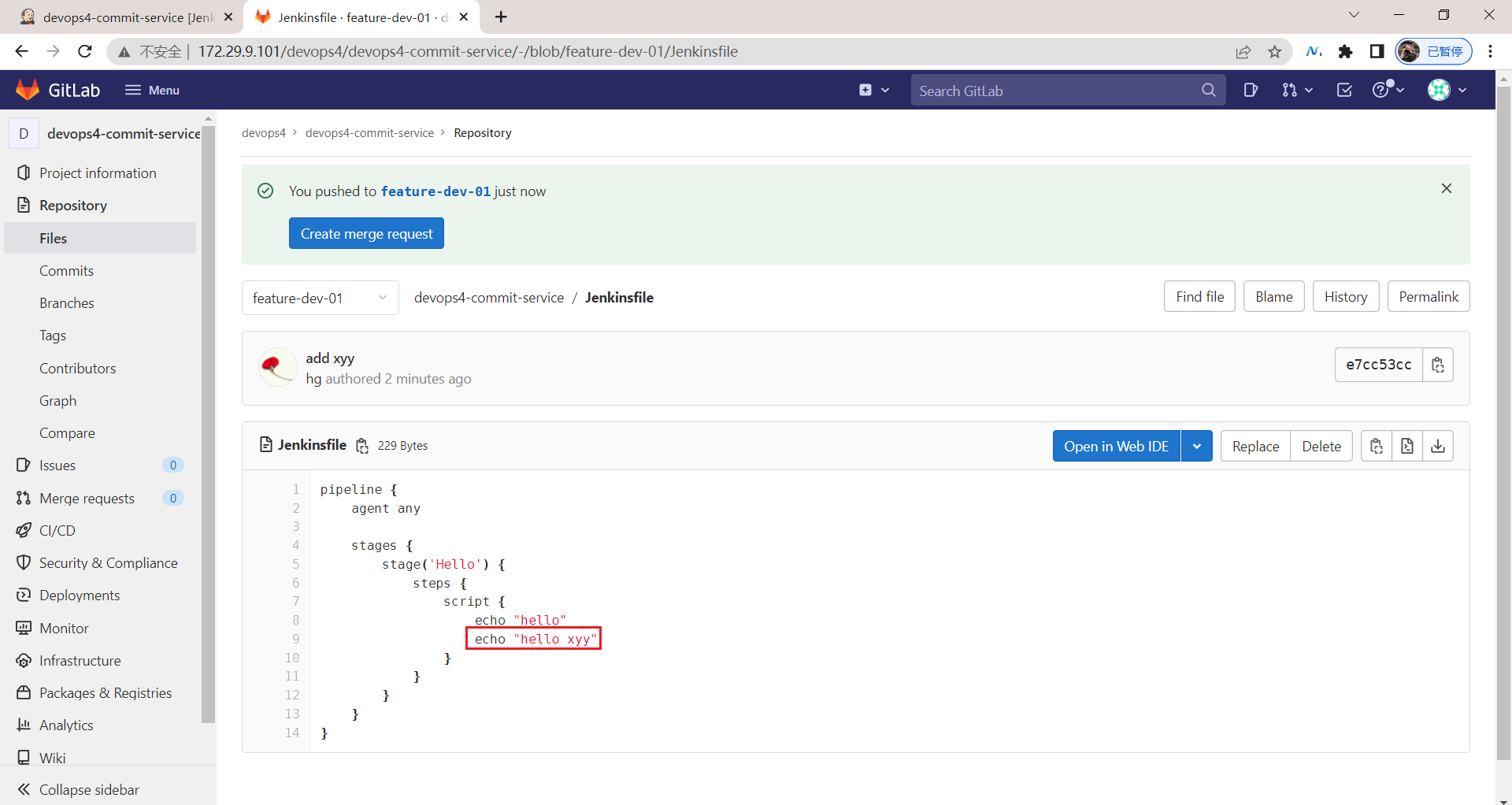Open the 'add xyy' commit message link

(330, 358)
